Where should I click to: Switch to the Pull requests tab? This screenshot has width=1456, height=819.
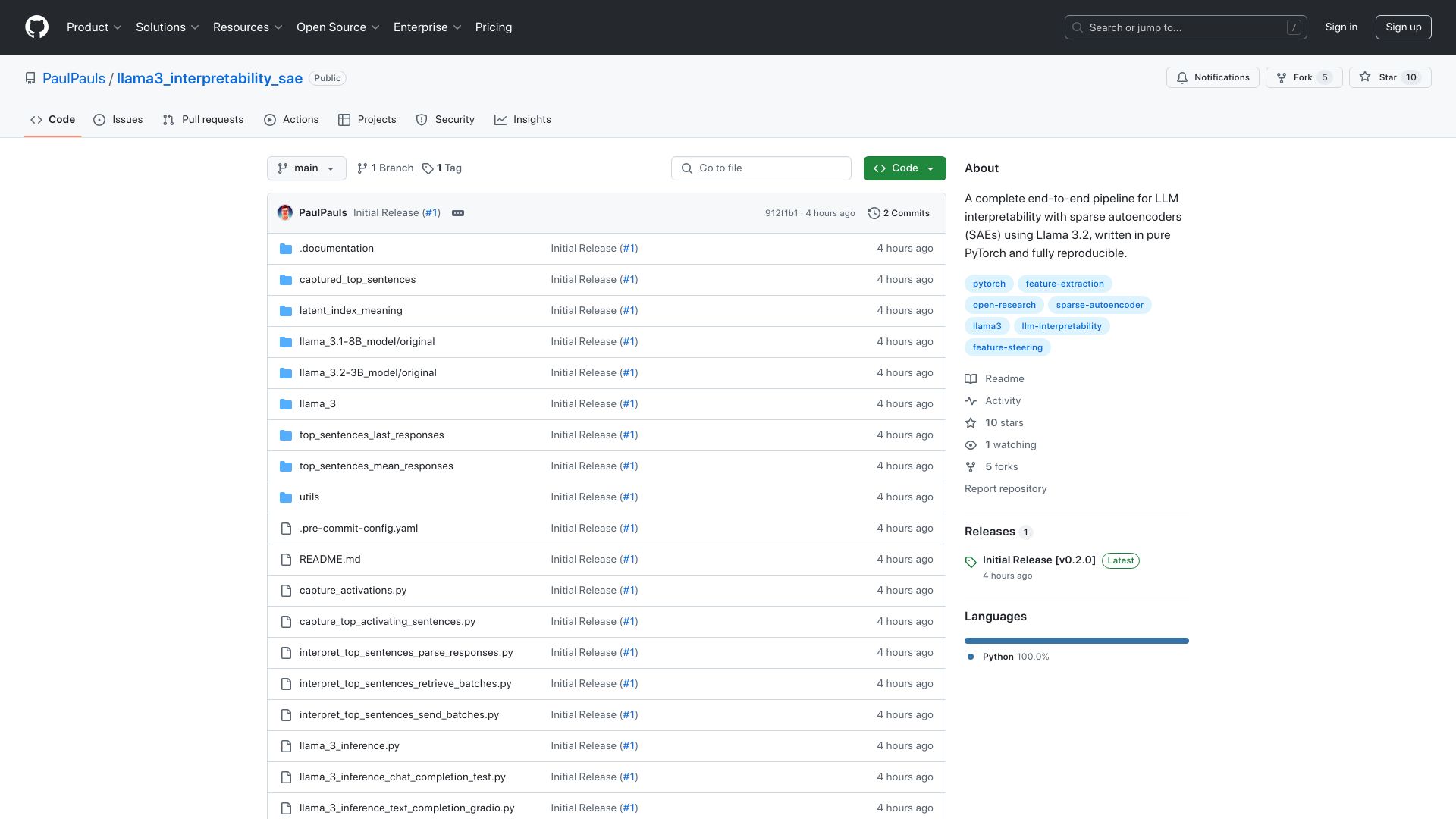[203, 120]
